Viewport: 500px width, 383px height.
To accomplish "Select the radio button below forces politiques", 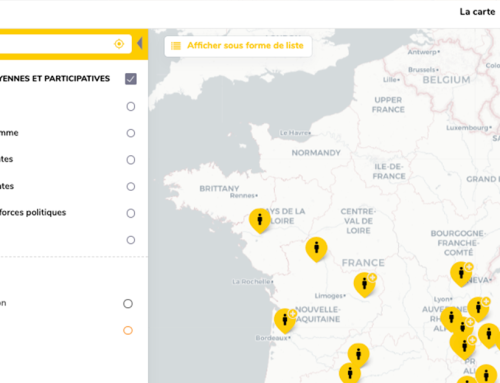I will tap(131, 240).
